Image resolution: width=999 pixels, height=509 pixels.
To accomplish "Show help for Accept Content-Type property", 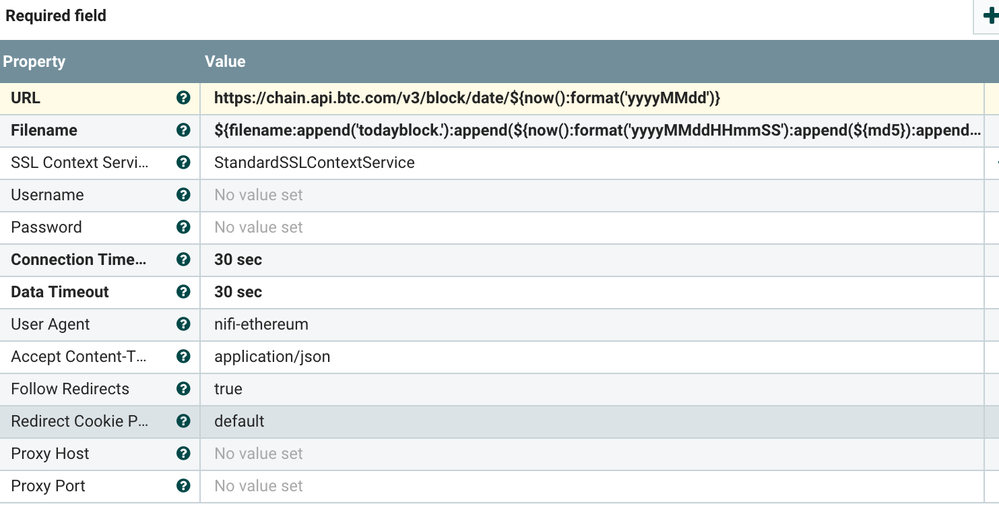I will [x=183, y=356].
